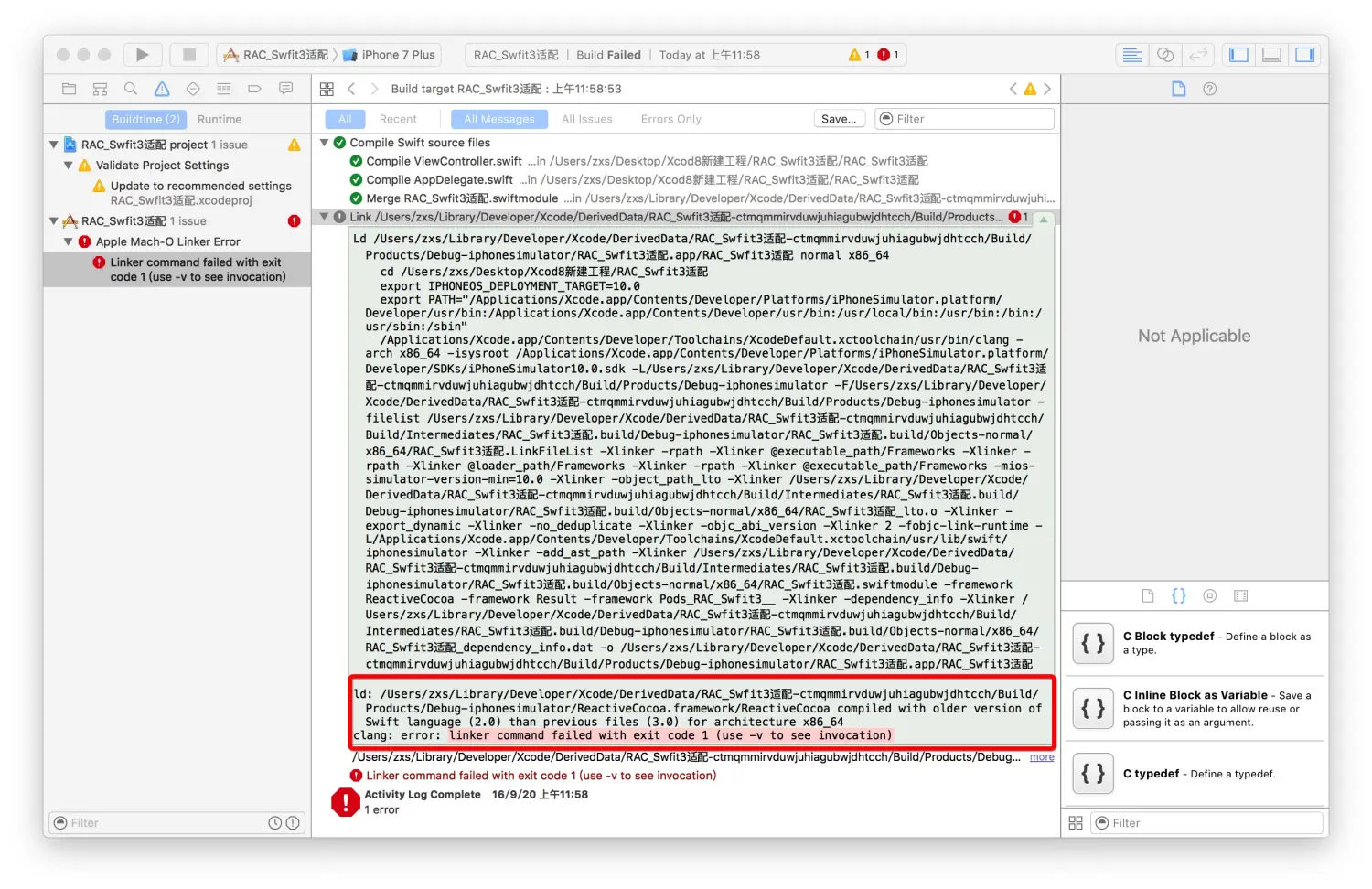The image size is (1372, 889).
Task: Select the Runtime tab
Action: tap(220, 119)
